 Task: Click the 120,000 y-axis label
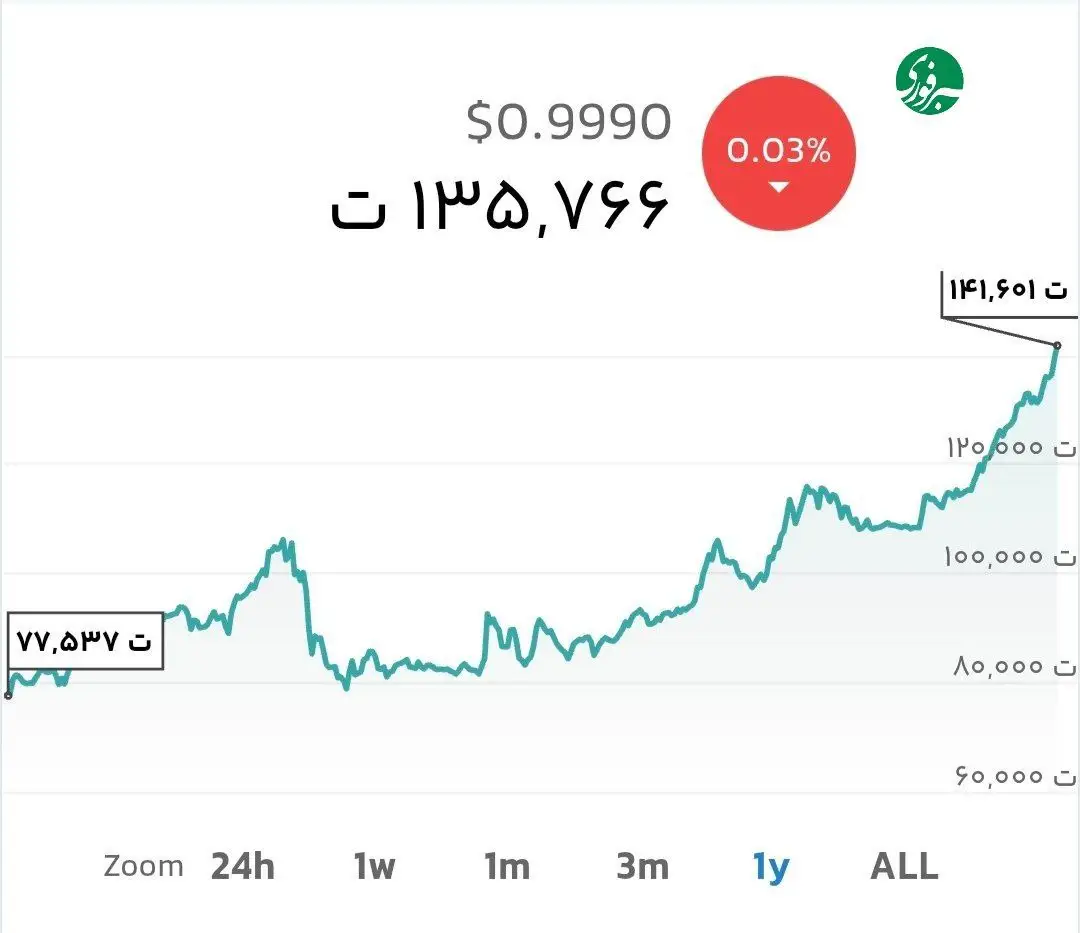[x=1010, y=447]
